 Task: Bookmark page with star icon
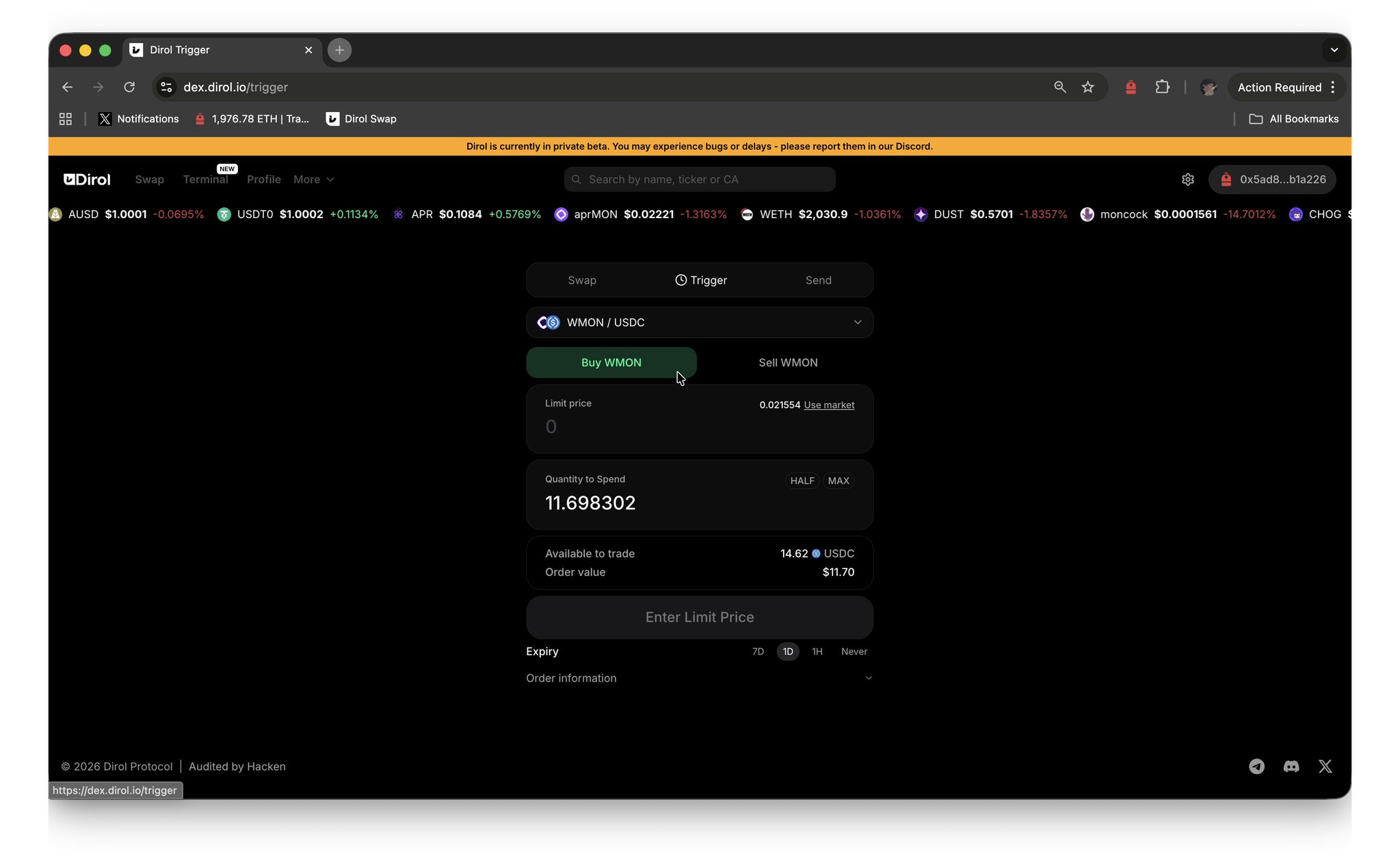(x=1087, y=87)
